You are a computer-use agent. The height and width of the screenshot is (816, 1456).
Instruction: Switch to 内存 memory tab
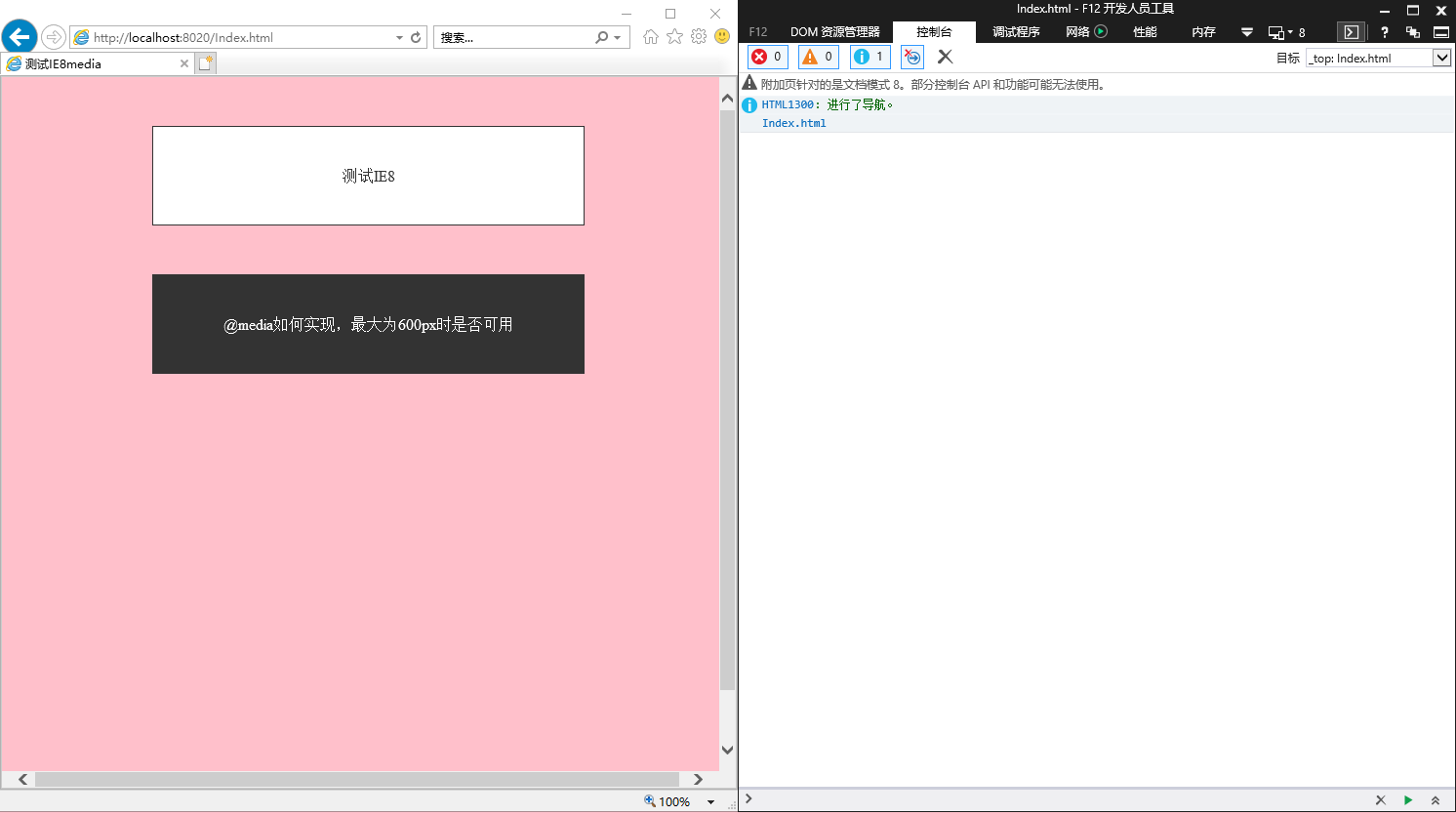1203,32
